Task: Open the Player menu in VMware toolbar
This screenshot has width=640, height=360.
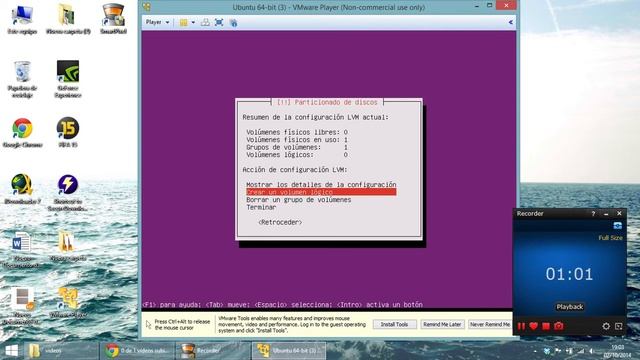Action: tap(158, 22)
